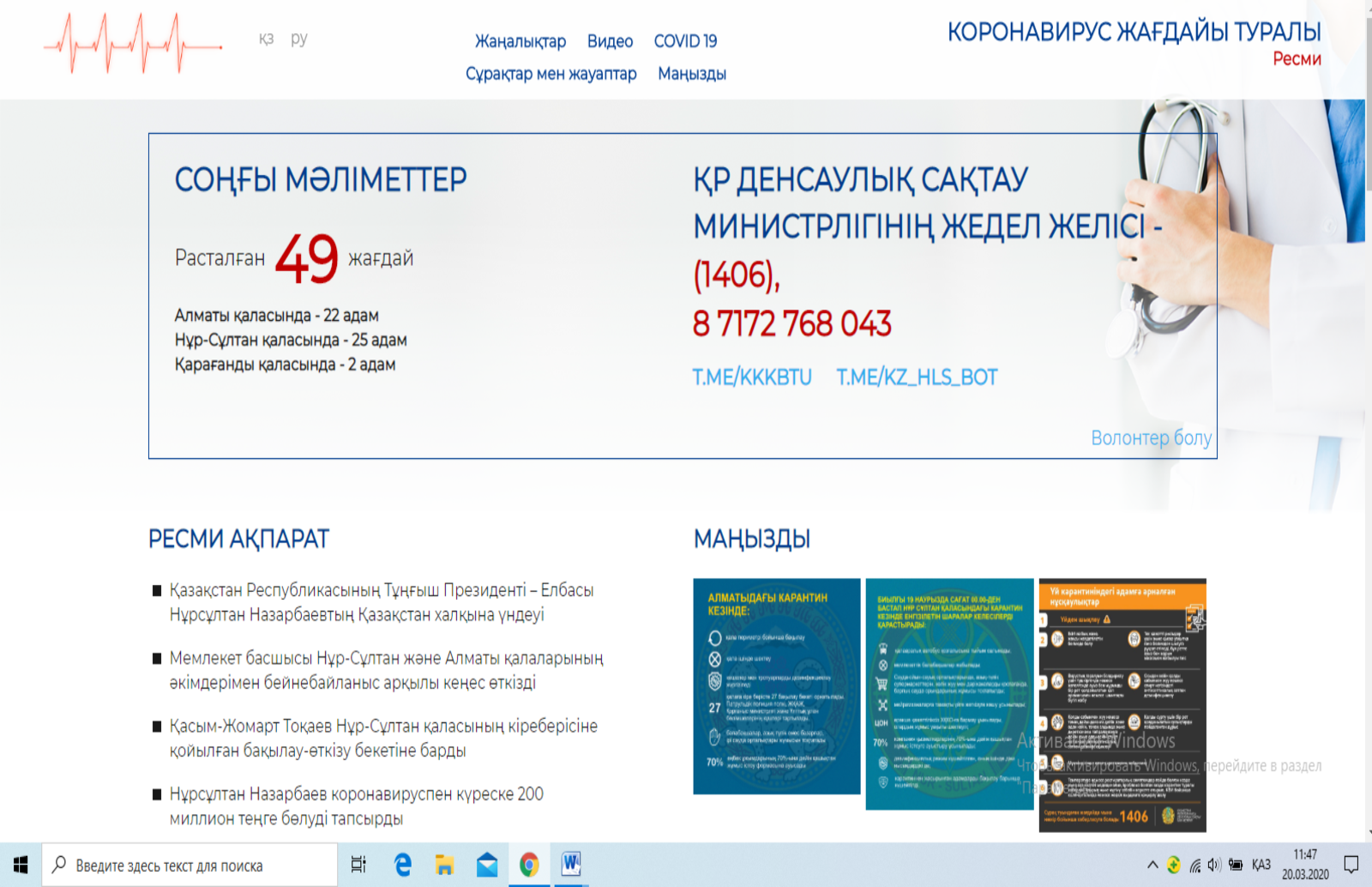Switch site language to ру
The height and width of the screenshot is (887, 1372).
[298, 39]
